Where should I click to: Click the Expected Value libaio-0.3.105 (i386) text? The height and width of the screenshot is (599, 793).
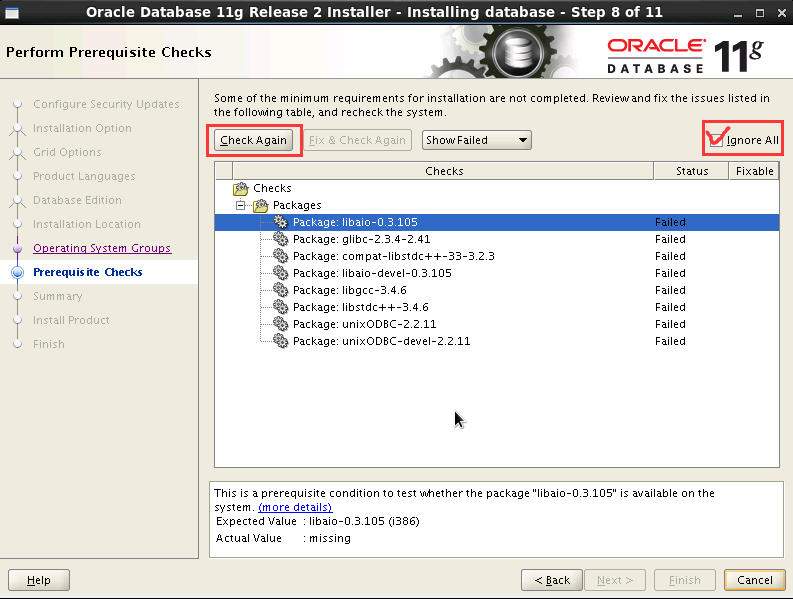(x=364, y=521)
